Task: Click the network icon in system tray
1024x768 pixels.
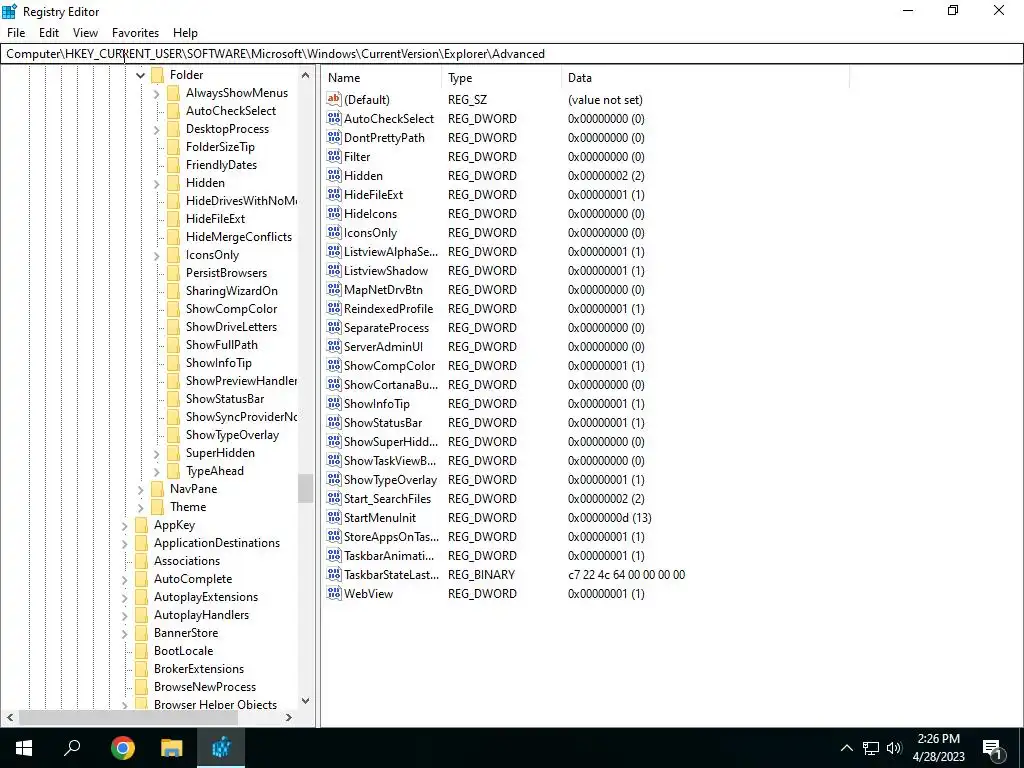Action: (x=871, y=748)
